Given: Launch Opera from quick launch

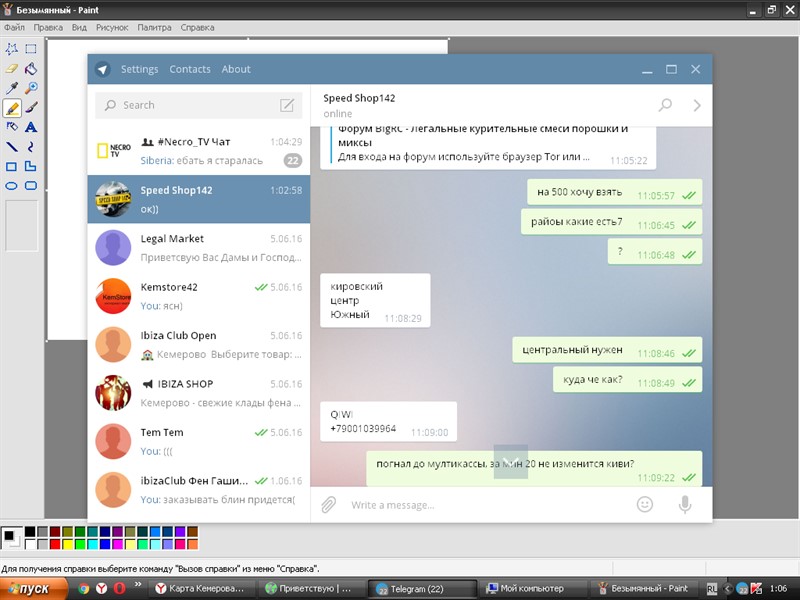Looking at the screenshot, I should click(x=119, y=589).
